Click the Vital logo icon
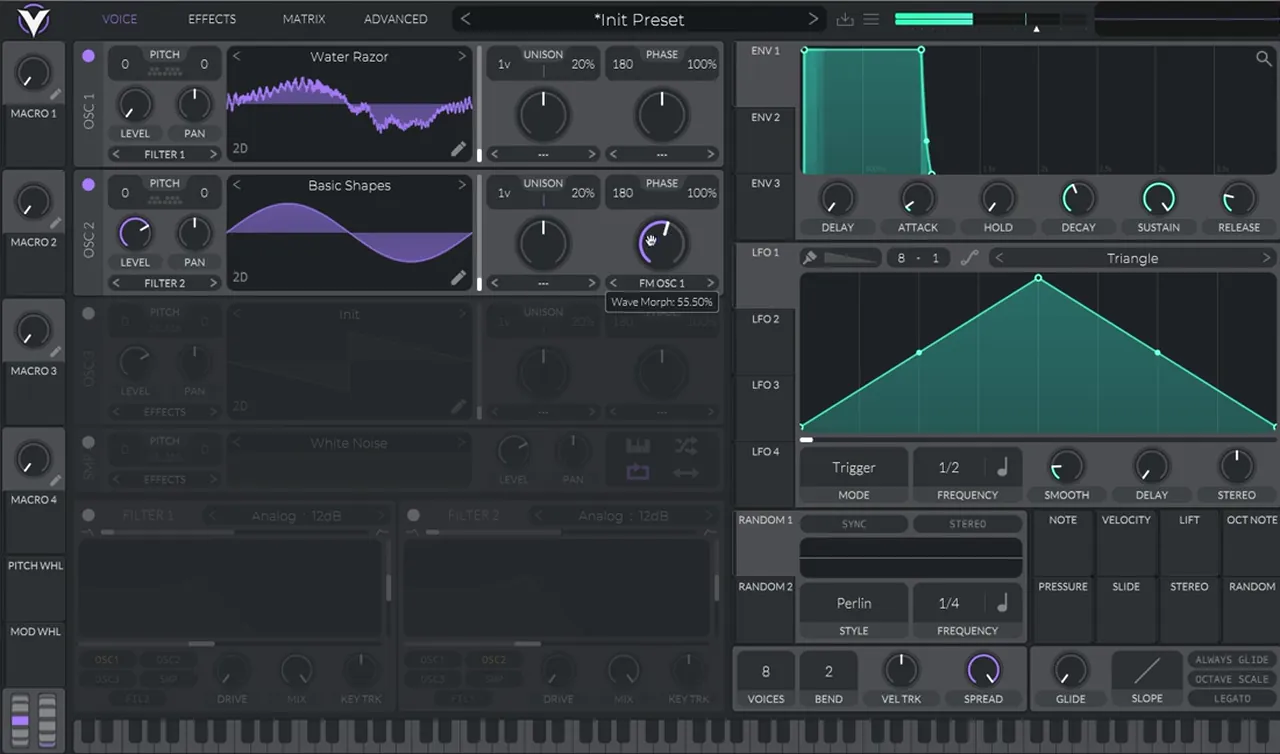This screenshot has width=1280, height=754. [33, 19]
